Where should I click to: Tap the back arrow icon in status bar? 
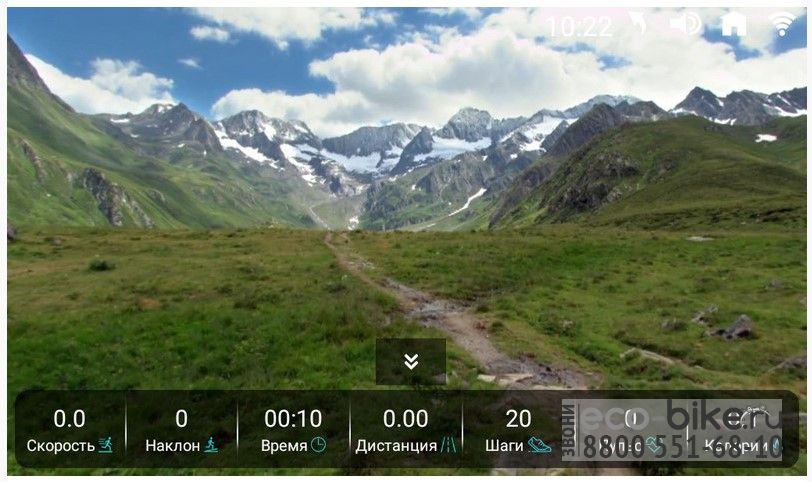pyautogui.click(x=637, y=24)
